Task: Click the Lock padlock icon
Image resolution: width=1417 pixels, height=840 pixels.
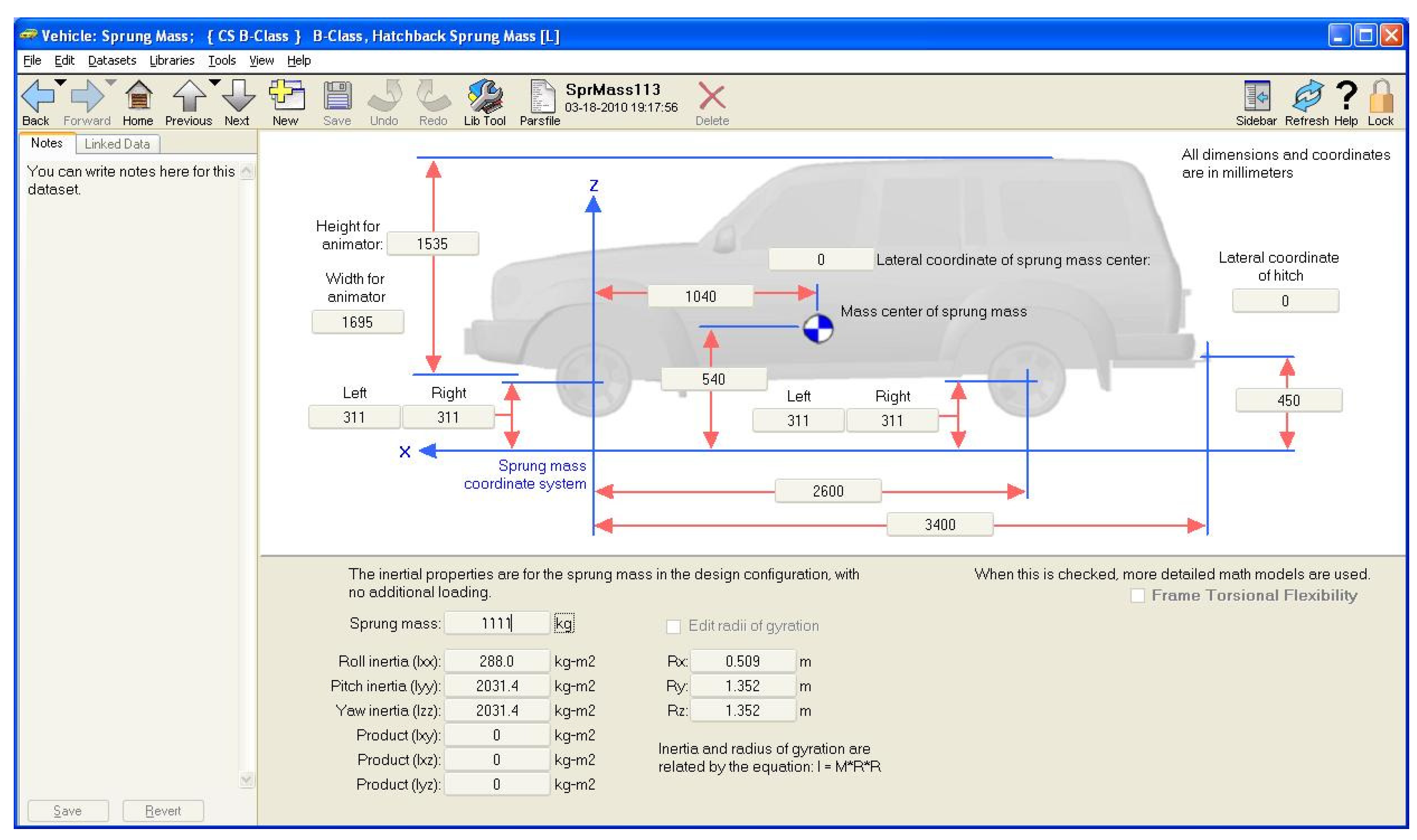Action: [1381, 96]
